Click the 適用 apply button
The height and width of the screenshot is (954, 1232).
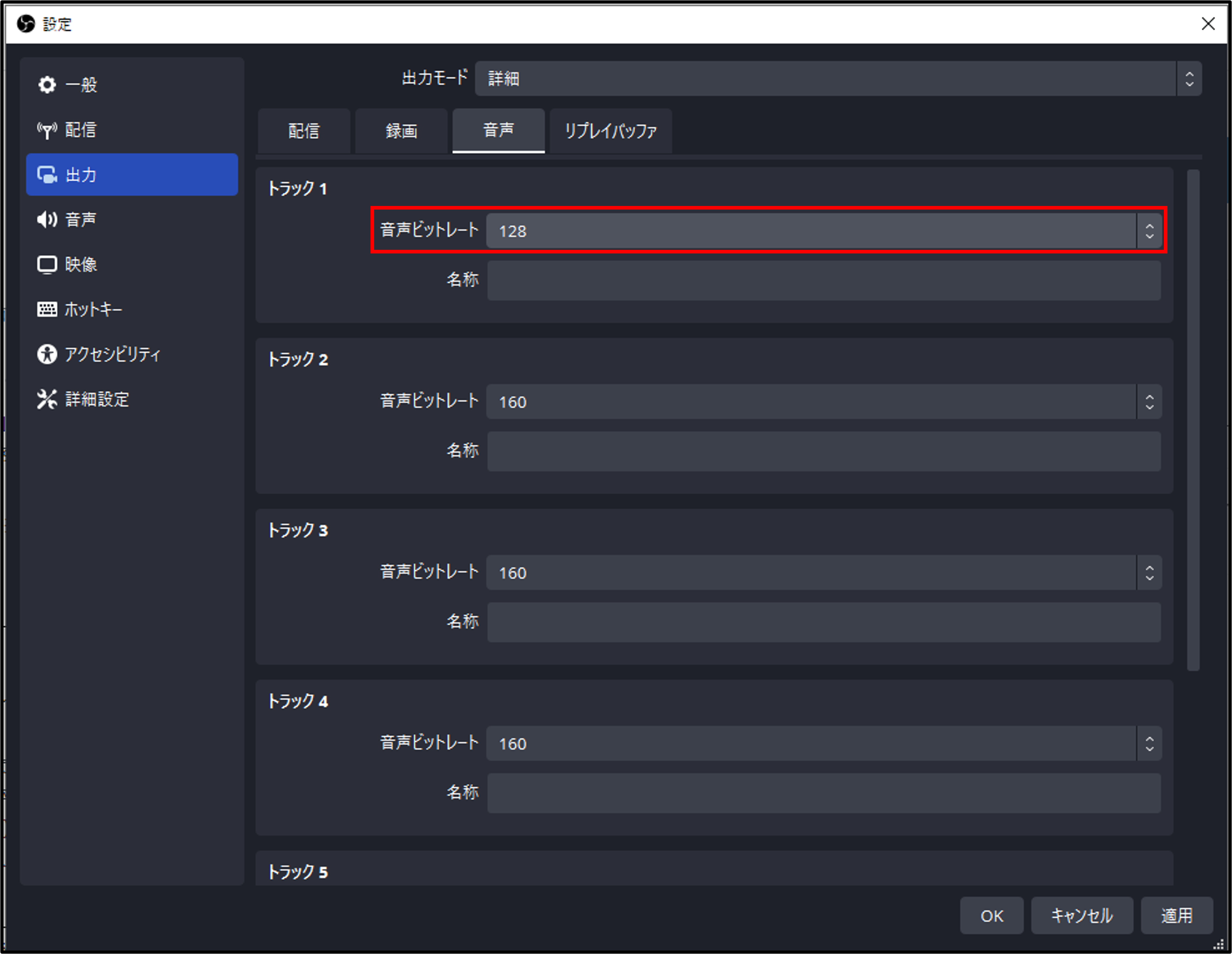[x=1176, y=915]
